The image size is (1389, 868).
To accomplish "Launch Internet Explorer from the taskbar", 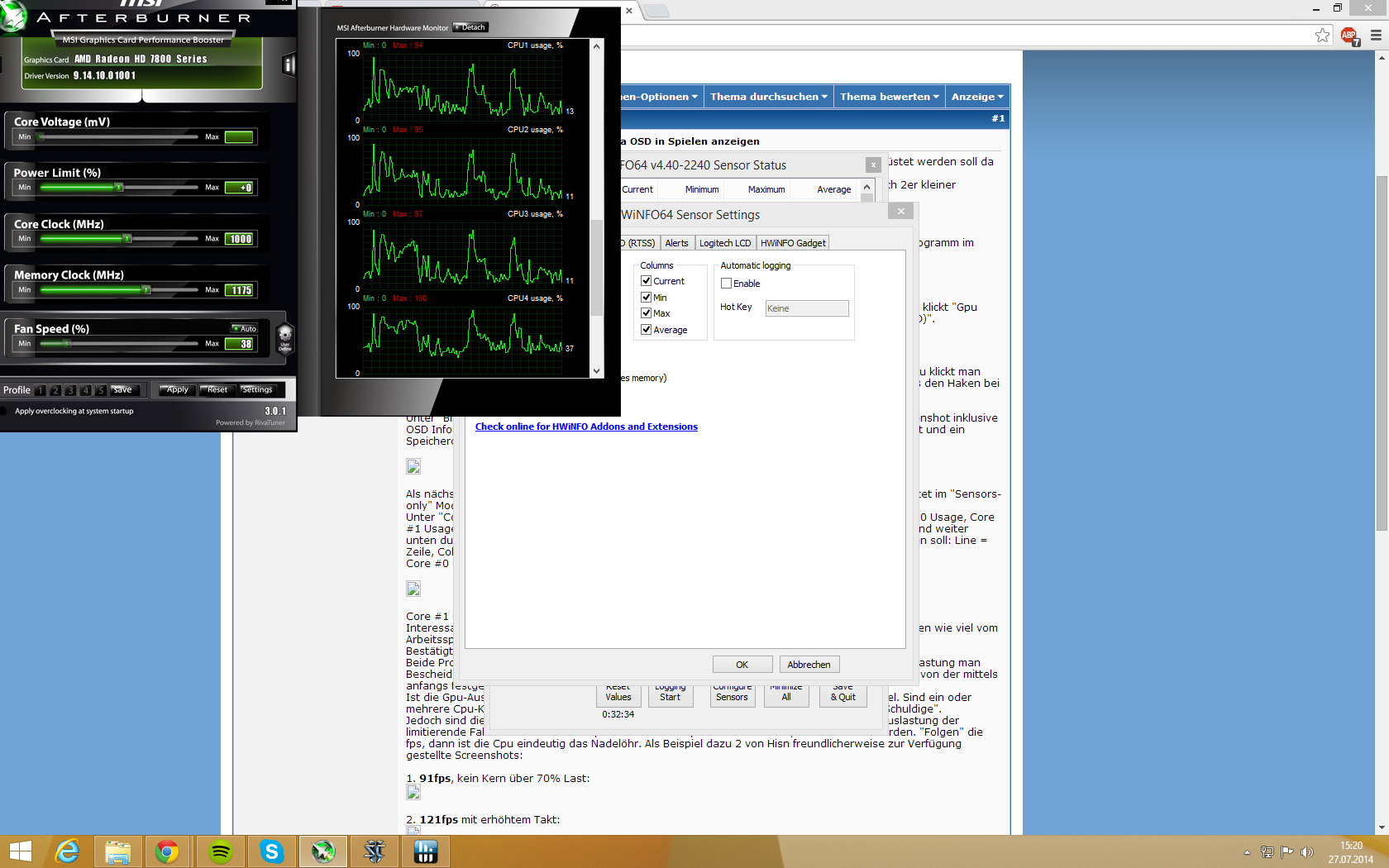I will [x=66, y=851].
